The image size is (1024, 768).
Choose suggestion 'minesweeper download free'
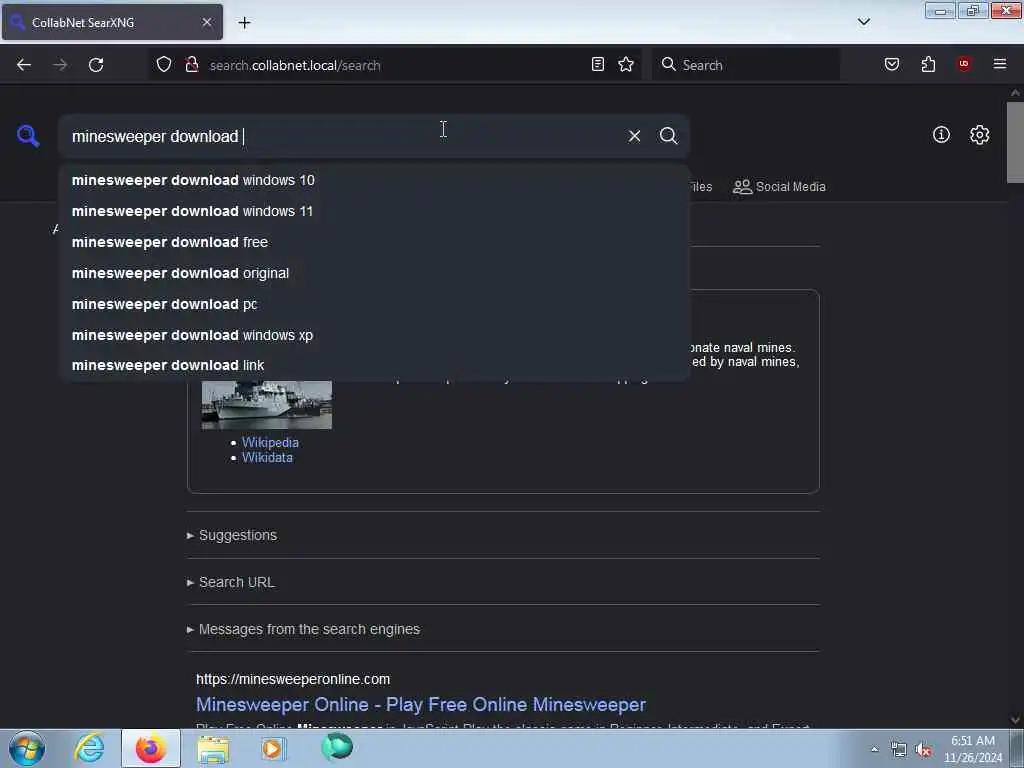click(x=374, y=242)
